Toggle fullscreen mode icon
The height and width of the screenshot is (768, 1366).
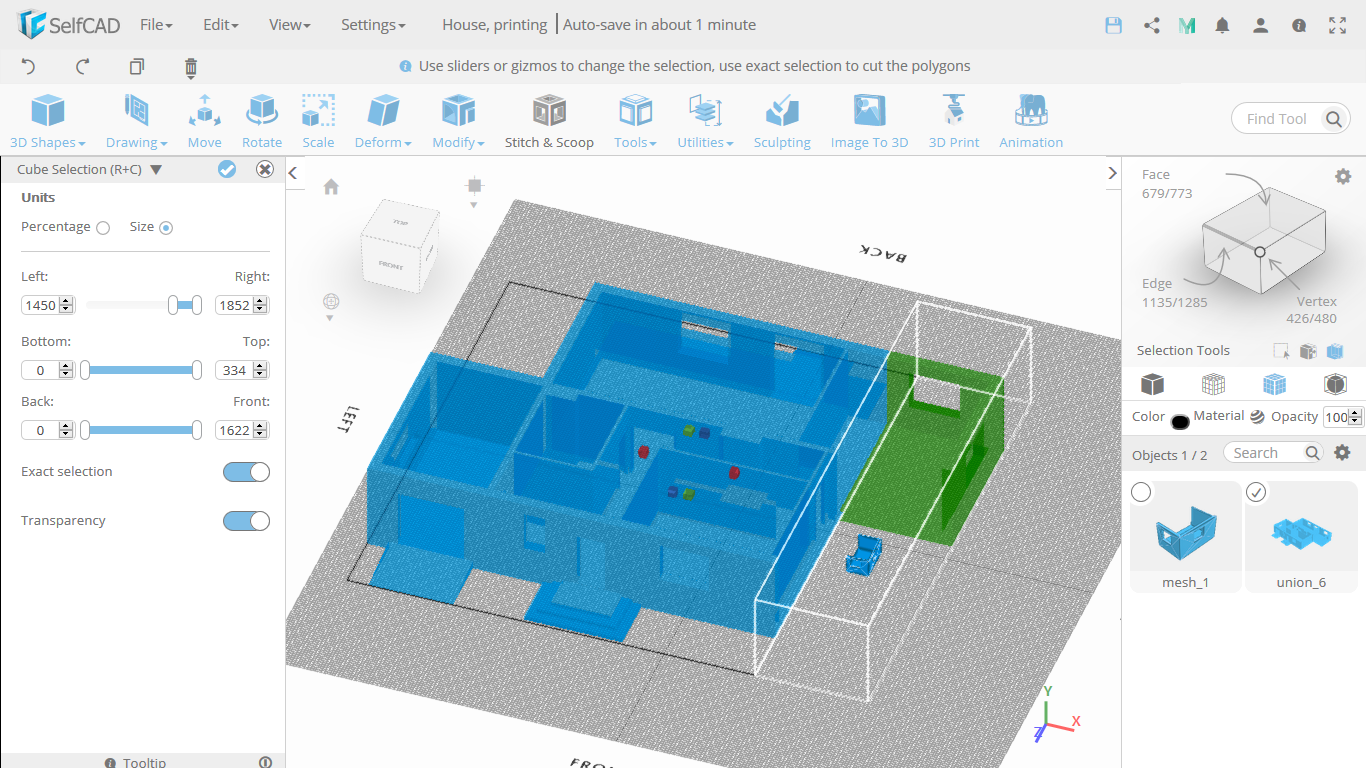(x=1338, y=26)
